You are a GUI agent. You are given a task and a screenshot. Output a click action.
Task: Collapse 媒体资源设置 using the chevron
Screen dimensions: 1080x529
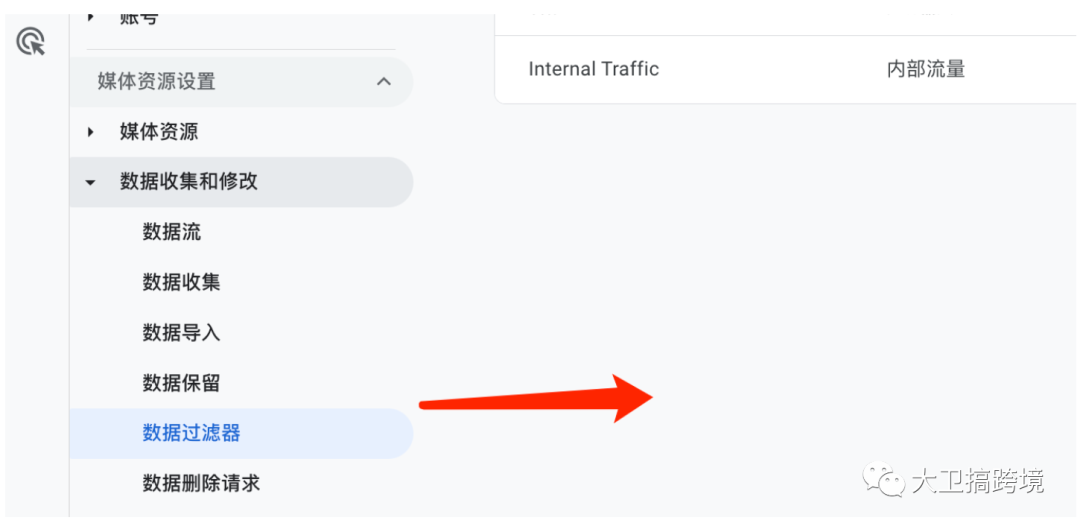[384, 81]
